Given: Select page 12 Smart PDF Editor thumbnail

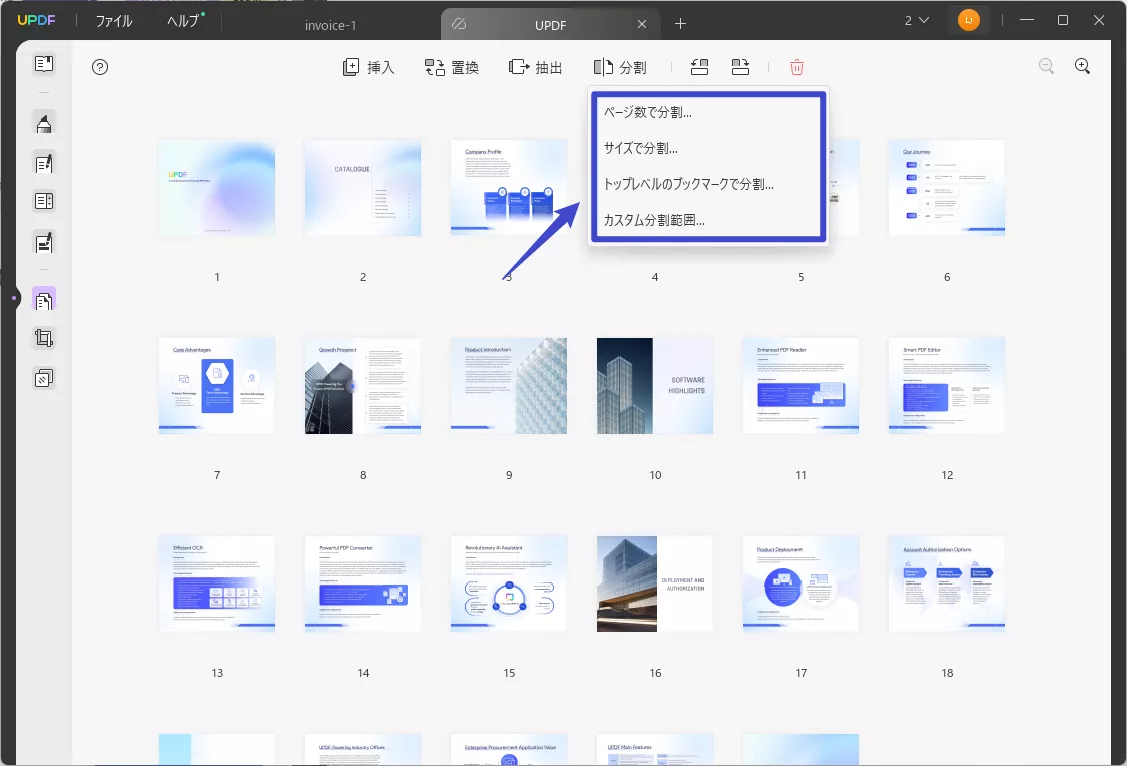Looking at the screenshot, I should click(947, 386).
